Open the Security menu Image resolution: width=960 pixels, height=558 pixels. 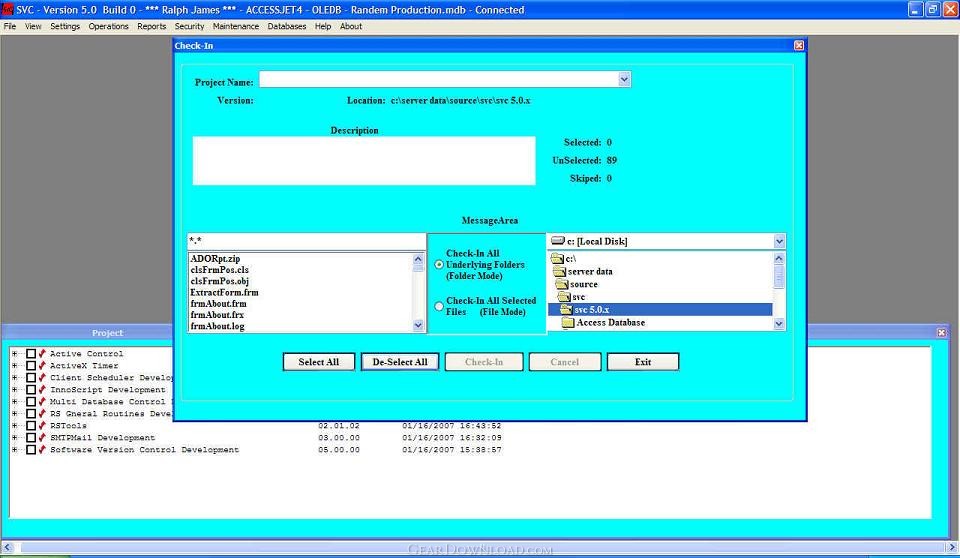189,26
